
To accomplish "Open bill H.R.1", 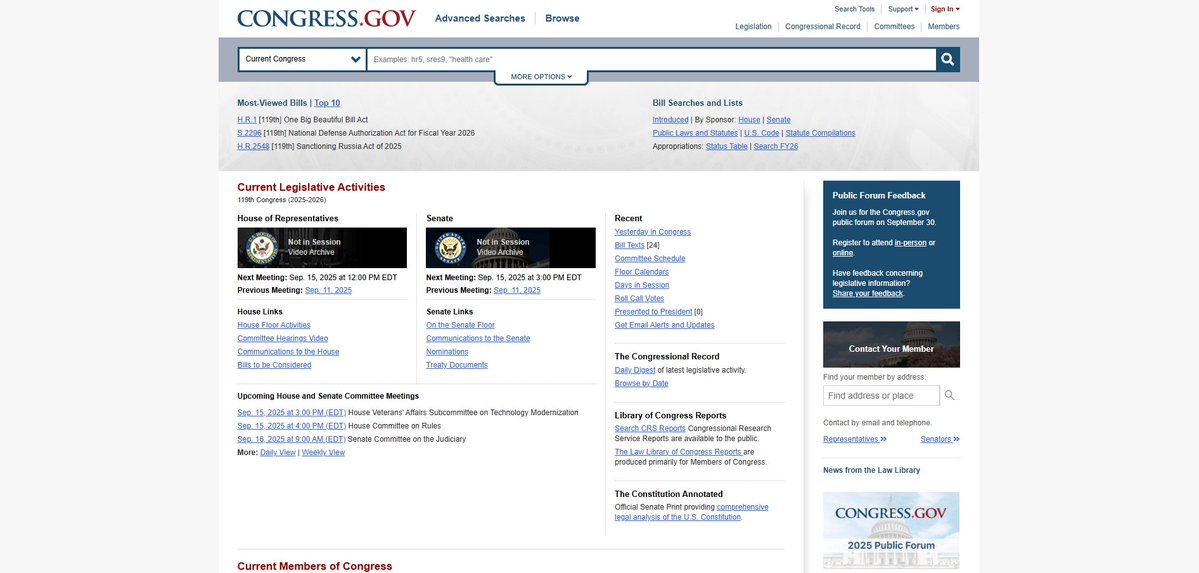I will pyautogui.click(x=247, y=120).
